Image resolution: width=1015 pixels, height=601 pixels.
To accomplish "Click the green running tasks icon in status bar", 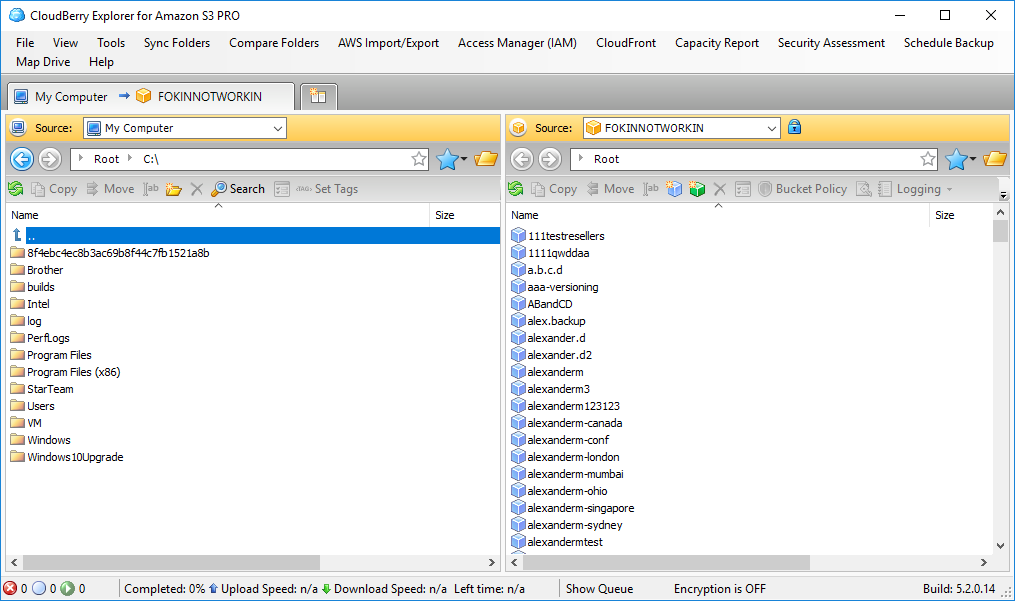I will pos(67,588).
